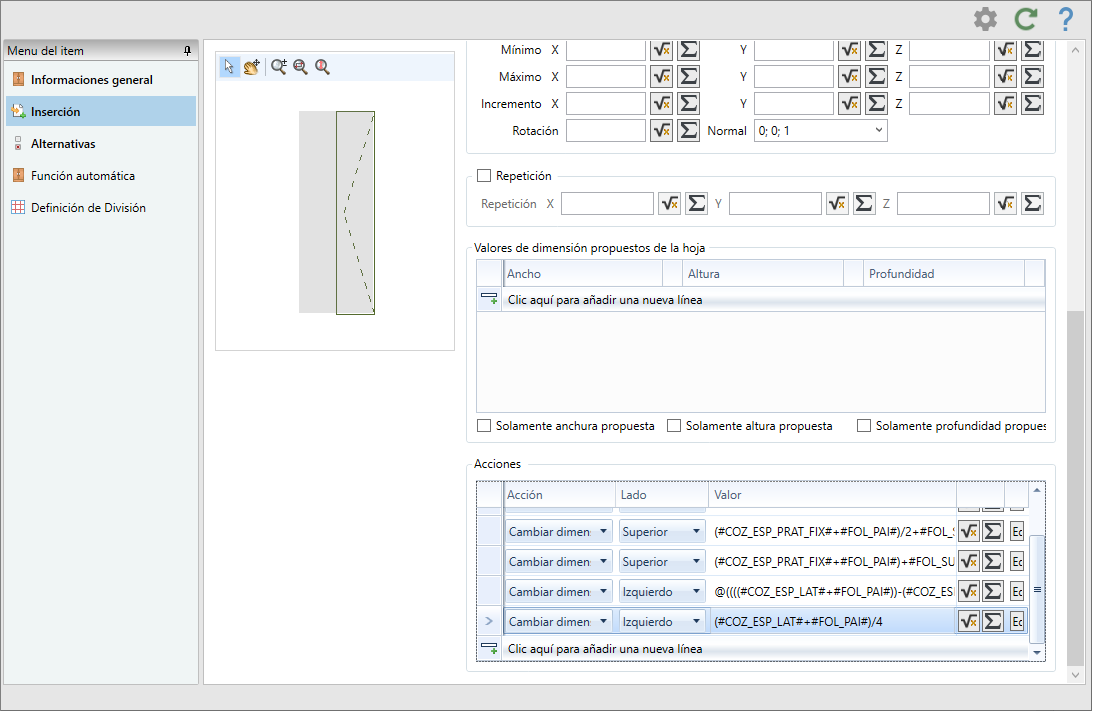Click the zoom in/out magnifier tool
The height and width of the screenshot is (718, 1101).
[x=279, y=67]
